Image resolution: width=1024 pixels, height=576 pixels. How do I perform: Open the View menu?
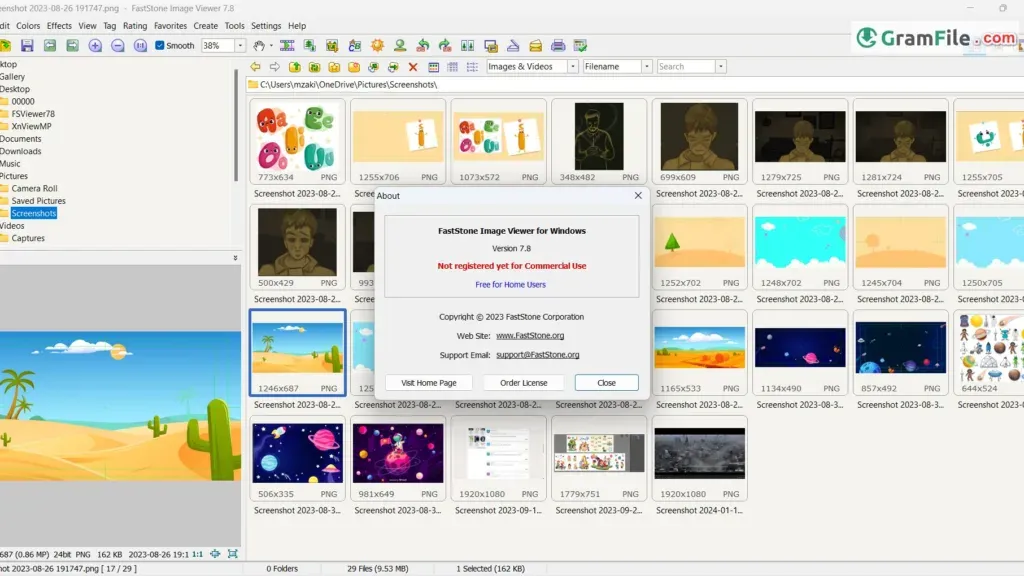pyautogui.click(x=88, y=25)
